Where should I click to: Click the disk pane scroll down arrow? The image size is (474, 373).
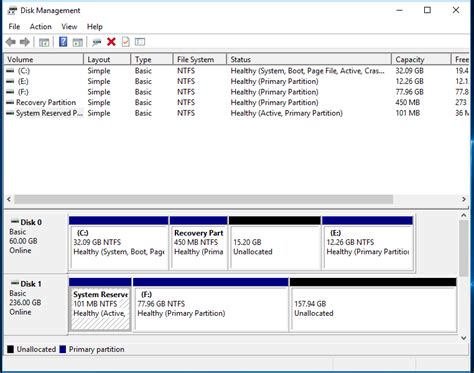tap(464, 338)
